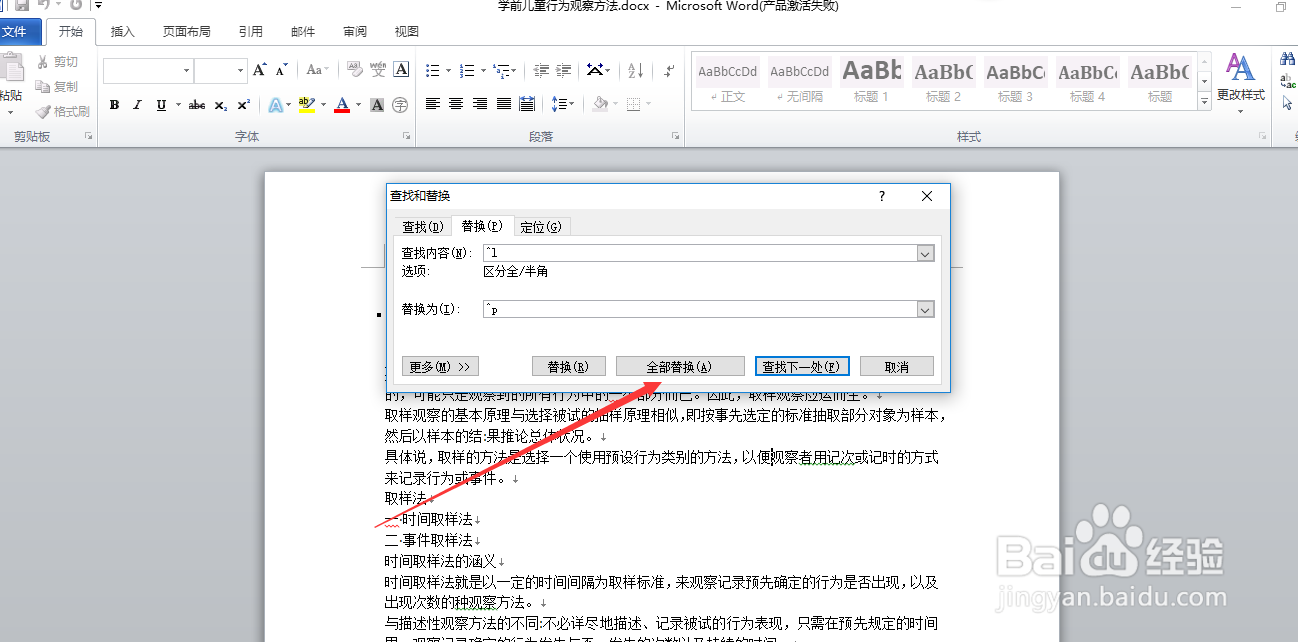Image resolution: width=1298 pixels, height=642 pixels.
Task: Justify the text alignment
Action: [x=504, y=104]
